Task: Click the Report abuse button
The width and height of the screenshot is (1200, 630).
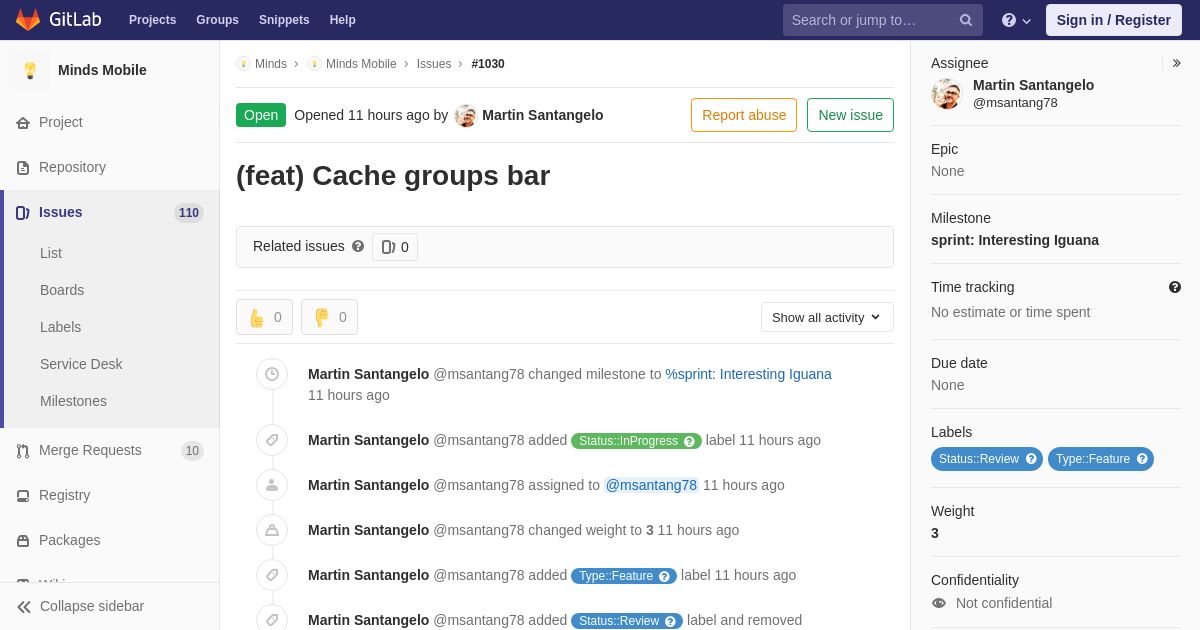Action: (744, 115)
